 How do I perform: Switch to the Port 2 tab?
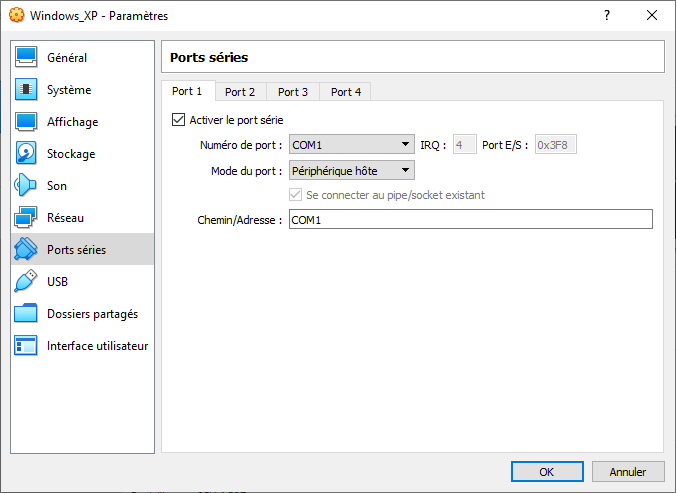click(x=240, y=92)
